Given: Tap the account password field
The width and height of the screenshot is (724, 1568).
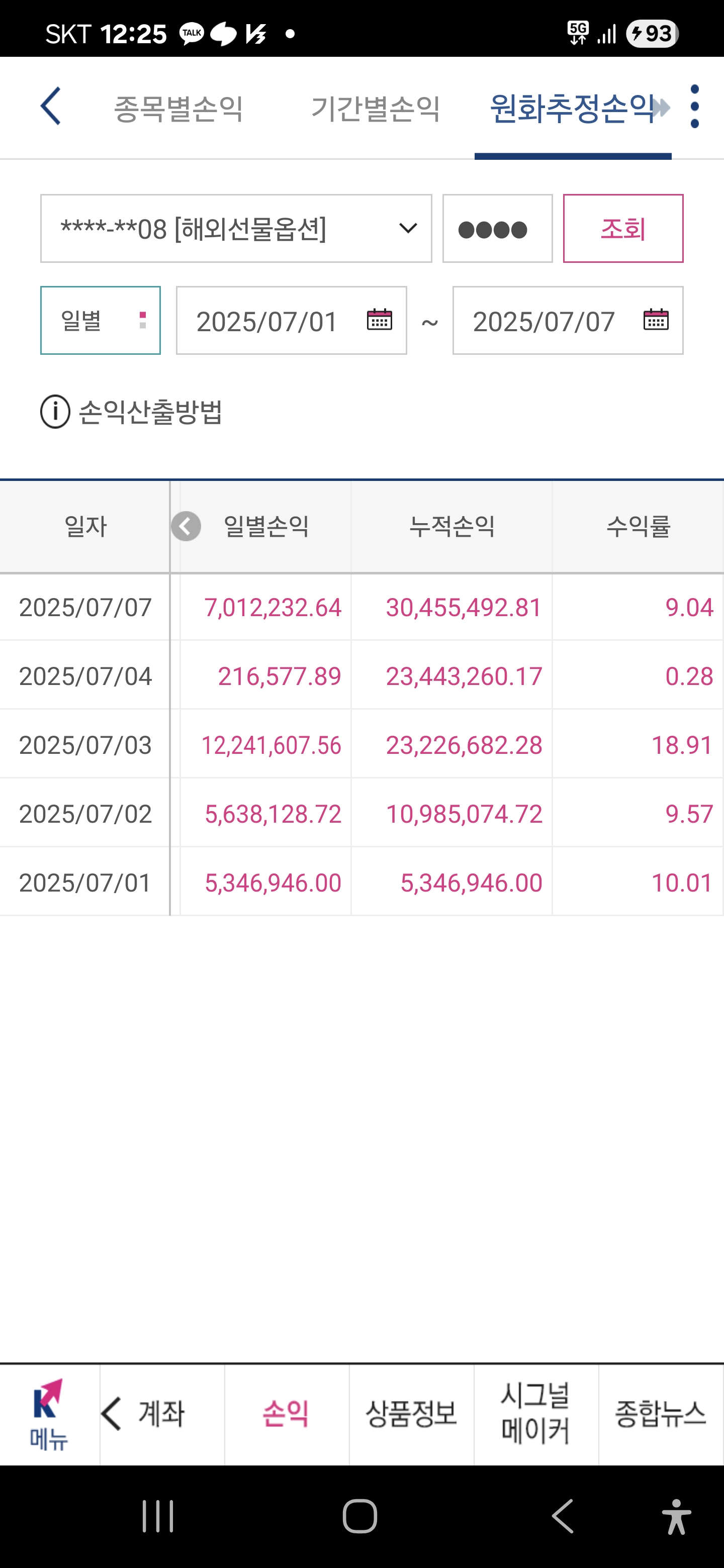Looking at the screenshot, I should coord(497,229).
